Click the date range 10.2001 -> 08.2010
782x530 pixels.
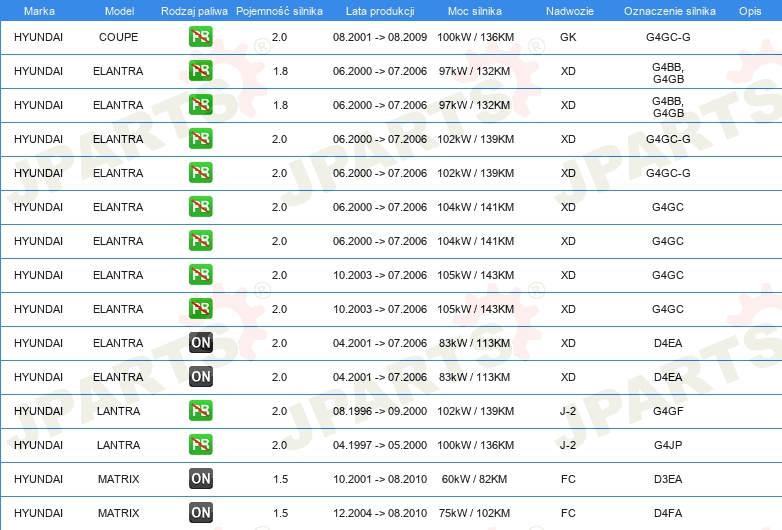pyautogui.click(x=380, y=479)
